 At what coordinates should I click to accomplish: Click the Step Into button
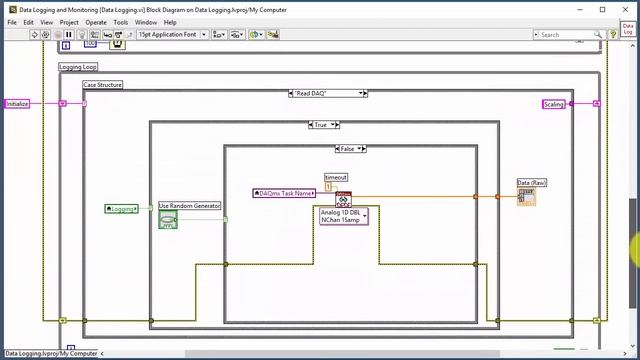[x=107, y=35]
